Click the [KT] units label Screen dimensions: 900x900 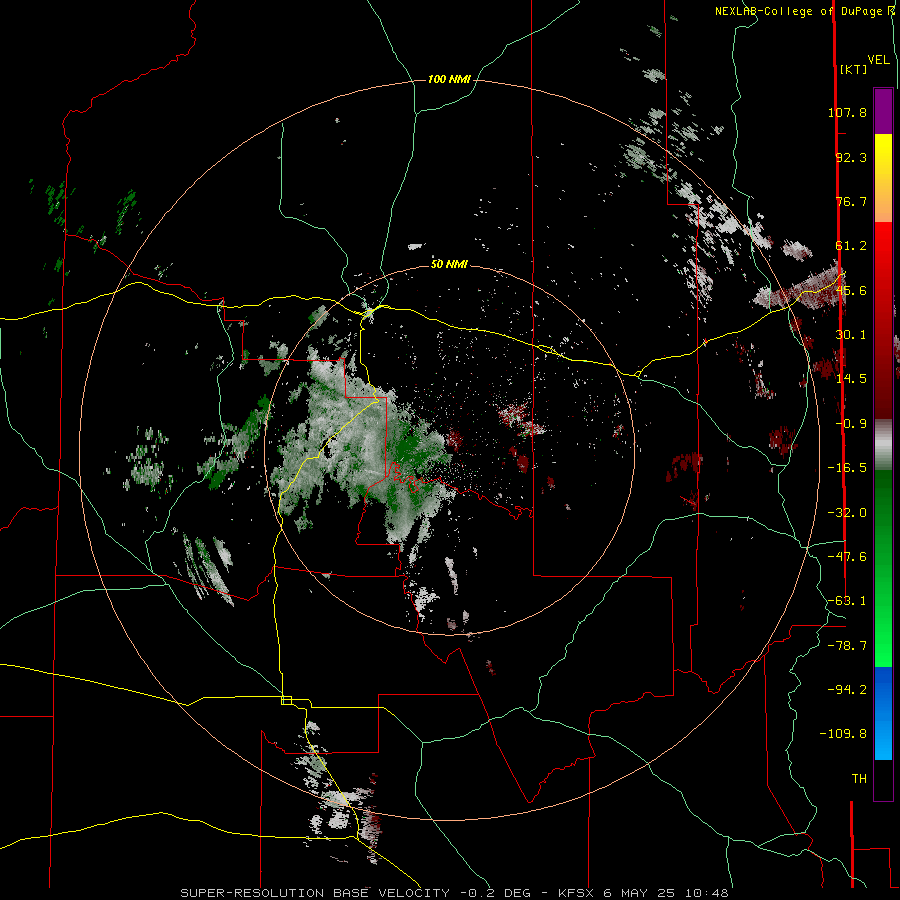pyautogui.click(x=853, y=69)
